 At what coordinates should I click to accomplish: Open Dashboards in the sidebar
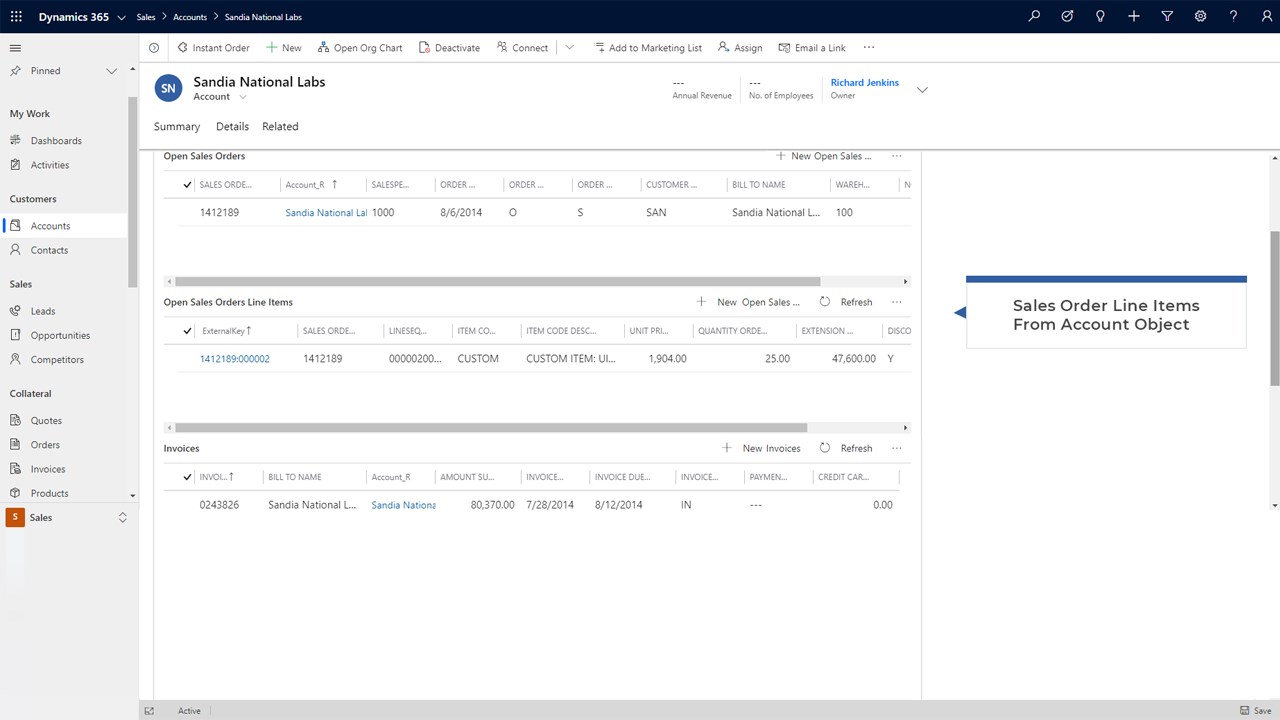(56, 141)
